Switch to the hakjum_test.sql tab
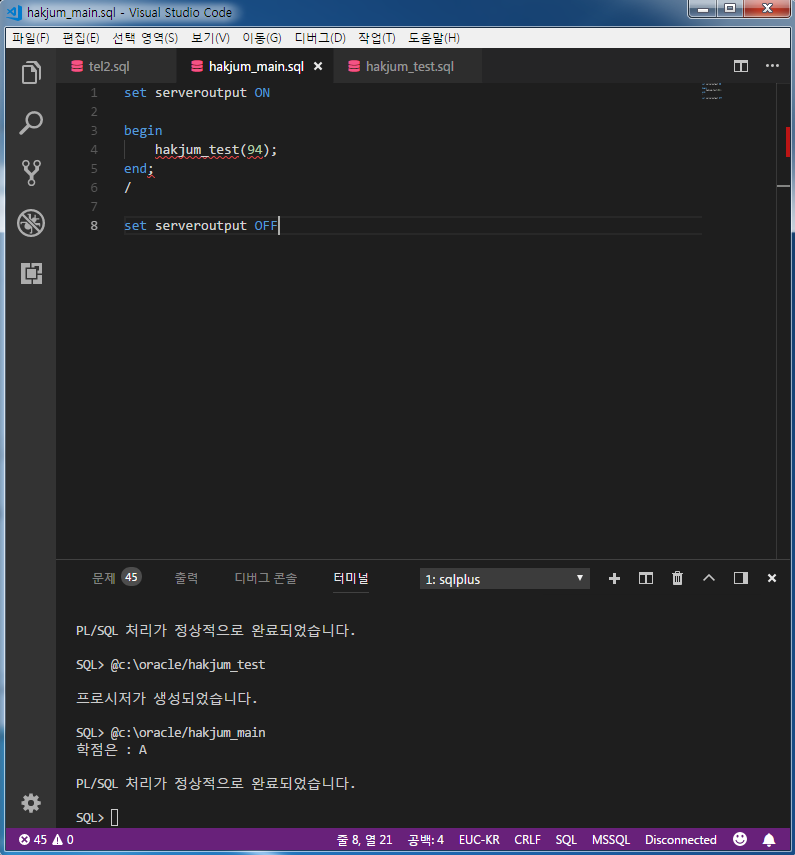The height and width of the screenshot is (855, 795). click(x=407, y=67)
